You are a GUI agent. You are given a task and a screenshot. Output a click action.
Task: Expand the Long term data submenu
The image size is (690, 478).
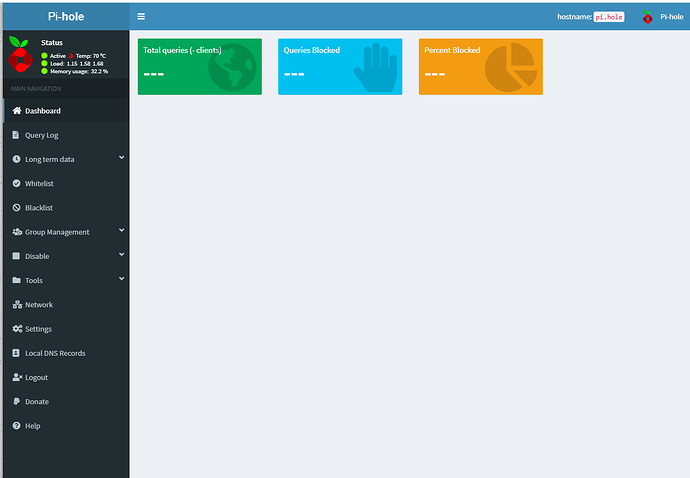tap(121, 158)
